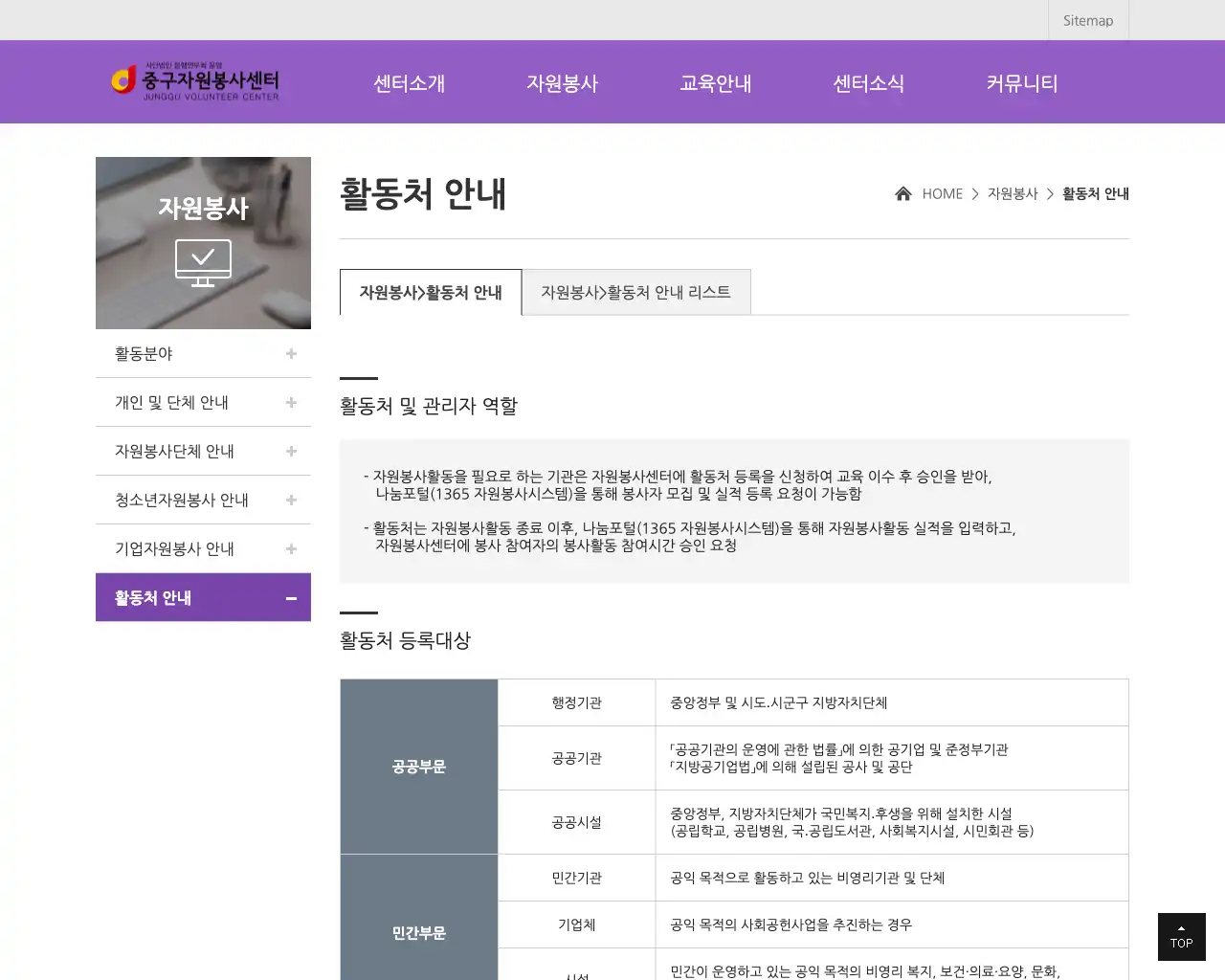Click 활동처 안내 breadcrumb item
Image resolution: width=1225 pixels, height=980 pixels.
tap(1096, 193)
